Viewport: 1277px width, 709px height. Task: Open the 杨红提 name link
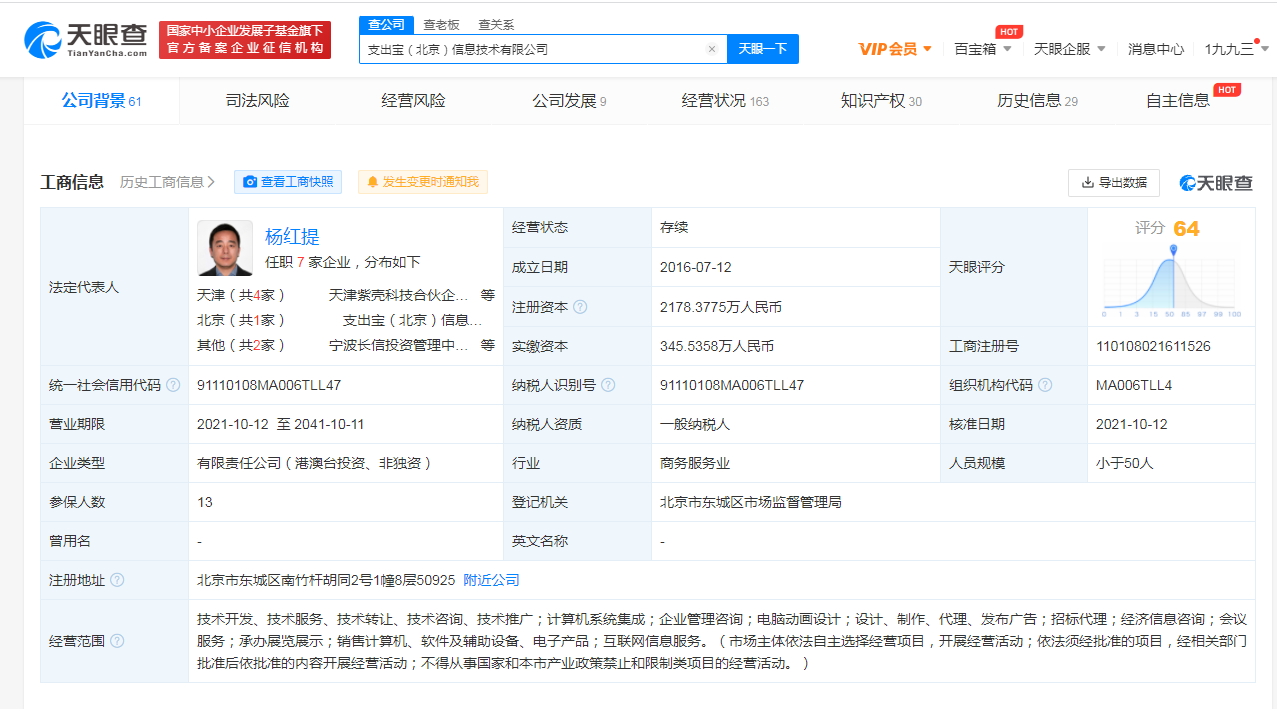pyautogui.click(x=292, y=237)
